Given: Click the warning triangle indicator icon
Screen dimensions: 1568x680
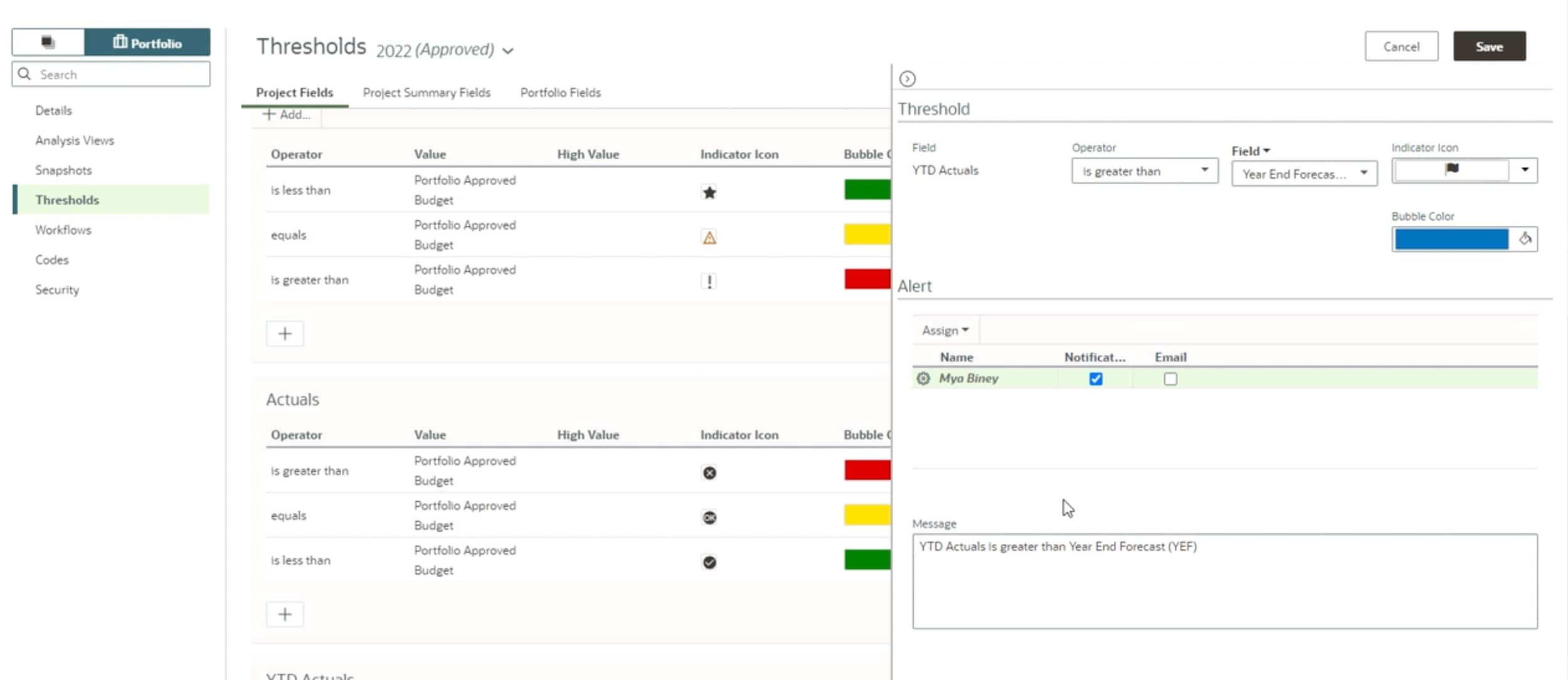Looking at the screenshot, I should point(709,238).
